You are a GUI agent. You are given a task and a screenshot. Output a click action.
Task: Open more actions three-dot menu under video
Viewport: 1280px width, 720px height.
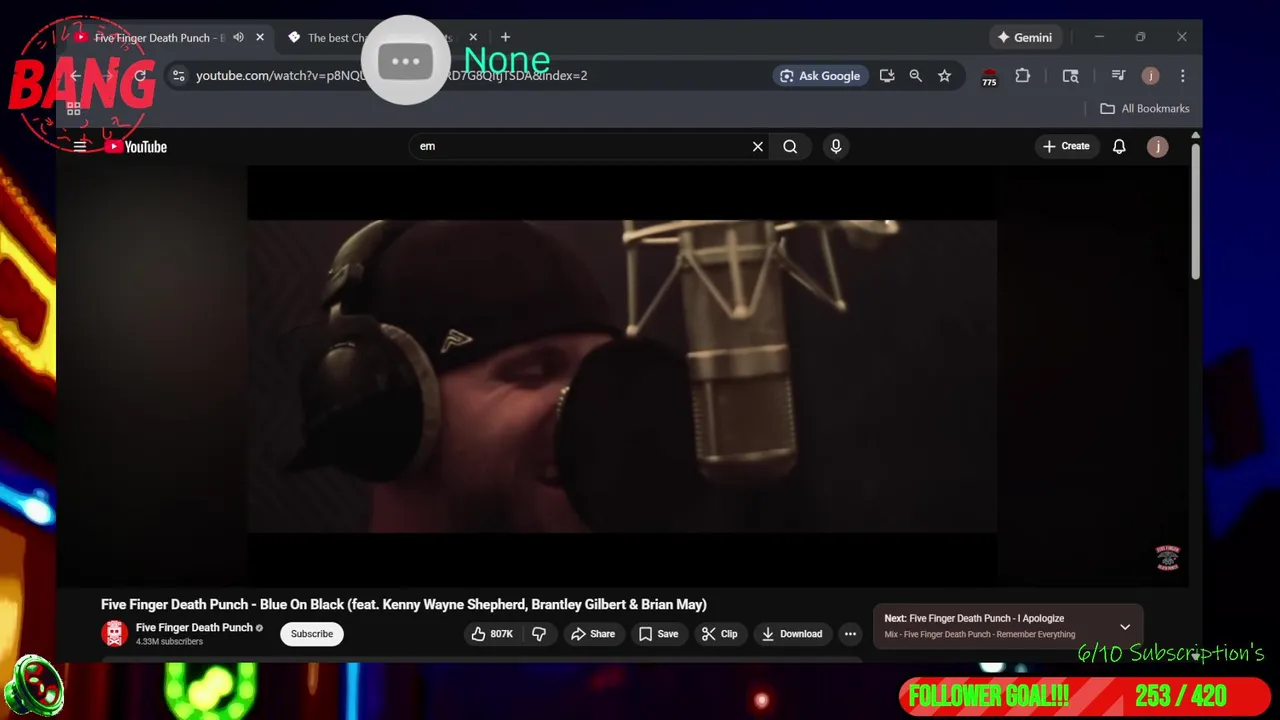(850, 634)
